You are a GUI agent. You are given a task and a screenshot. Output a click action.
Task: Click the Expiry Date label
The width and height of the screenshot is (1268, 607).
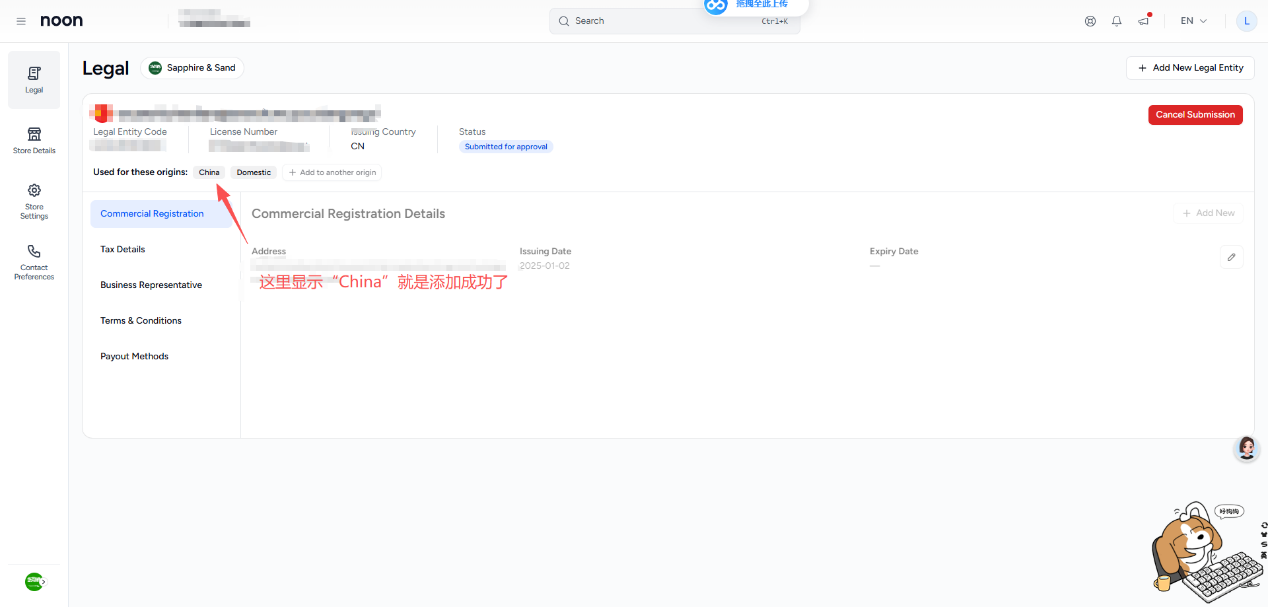[894, 252]
